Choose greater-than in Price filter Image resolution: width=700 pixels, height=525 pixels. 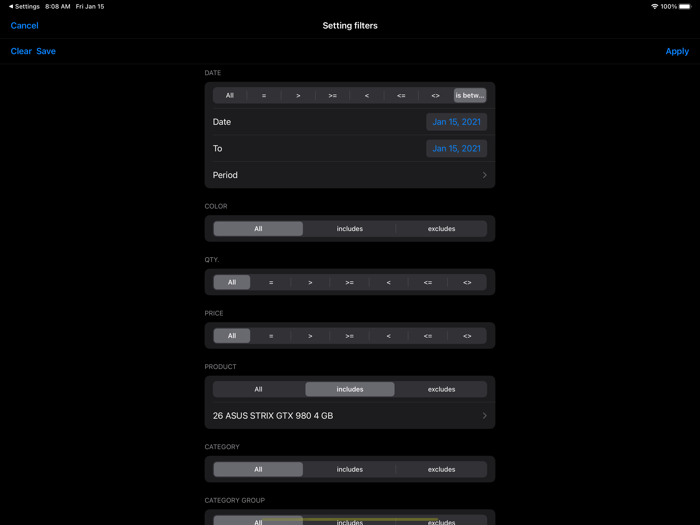[310, 336]
